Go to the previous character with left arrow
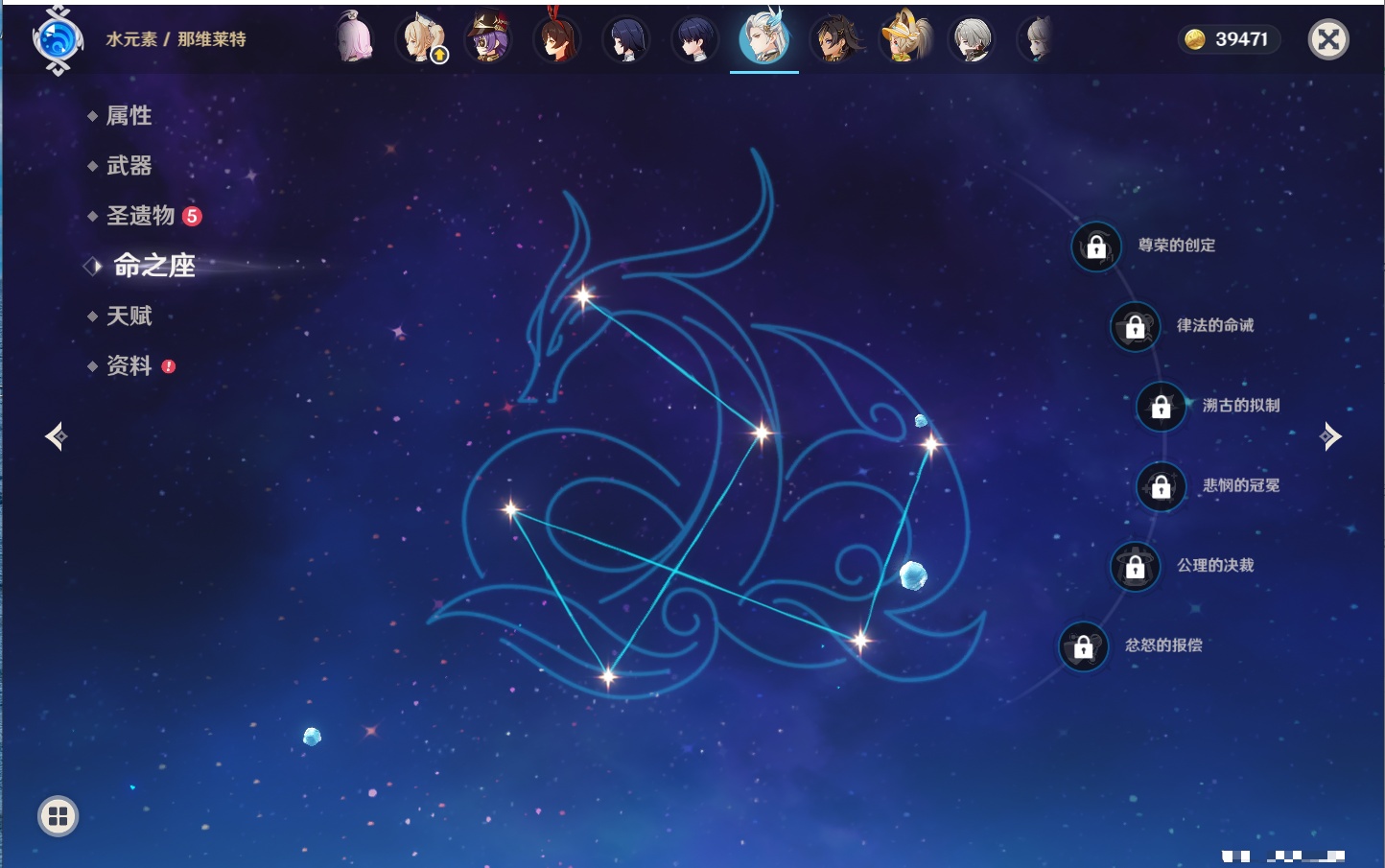The image size is (1385, 868). tap(56, 436)
